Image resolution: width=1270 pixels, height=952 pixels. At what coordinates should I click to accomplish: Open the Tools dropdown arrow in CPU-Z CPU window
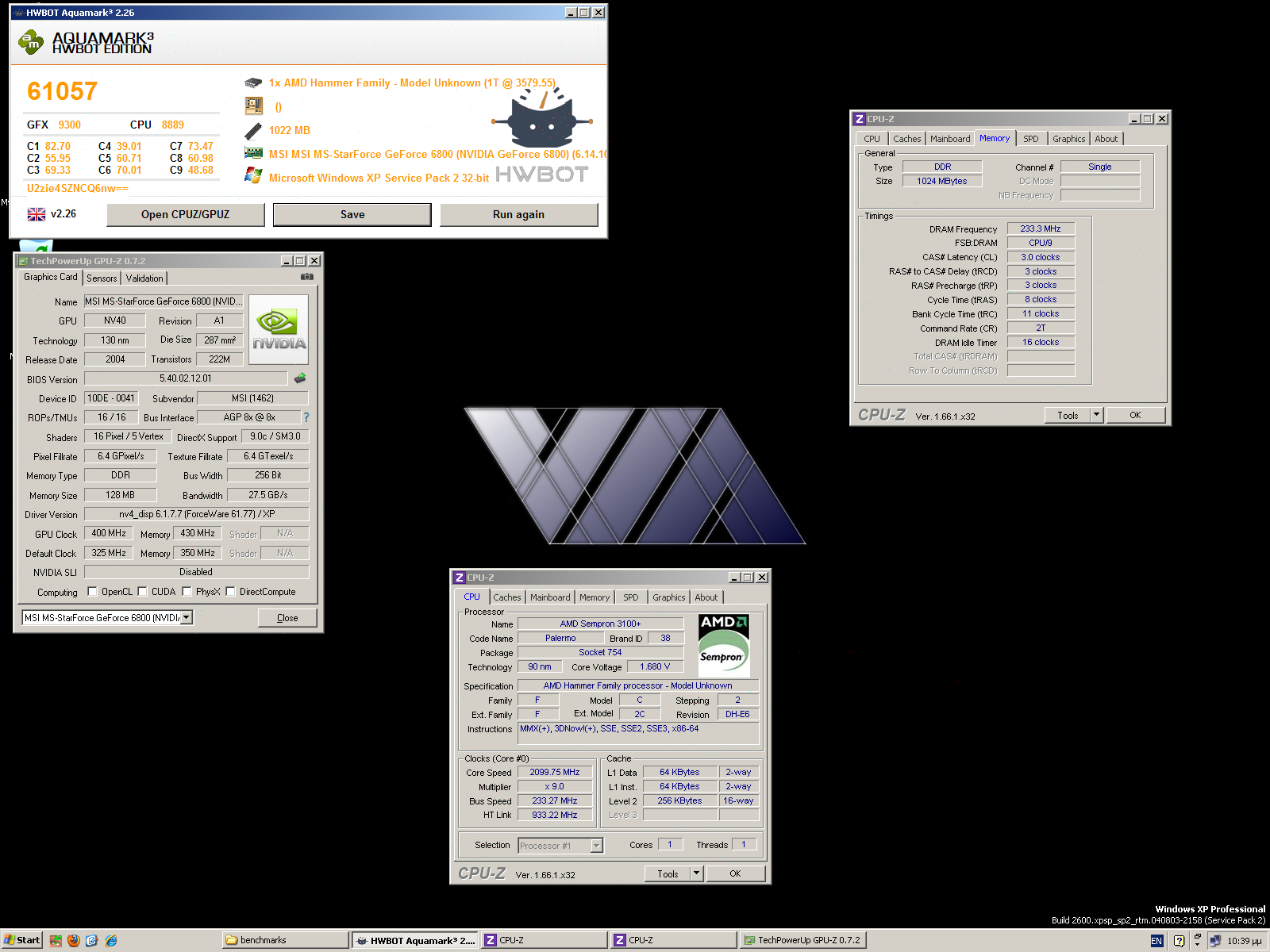click(x=697, y=873)
